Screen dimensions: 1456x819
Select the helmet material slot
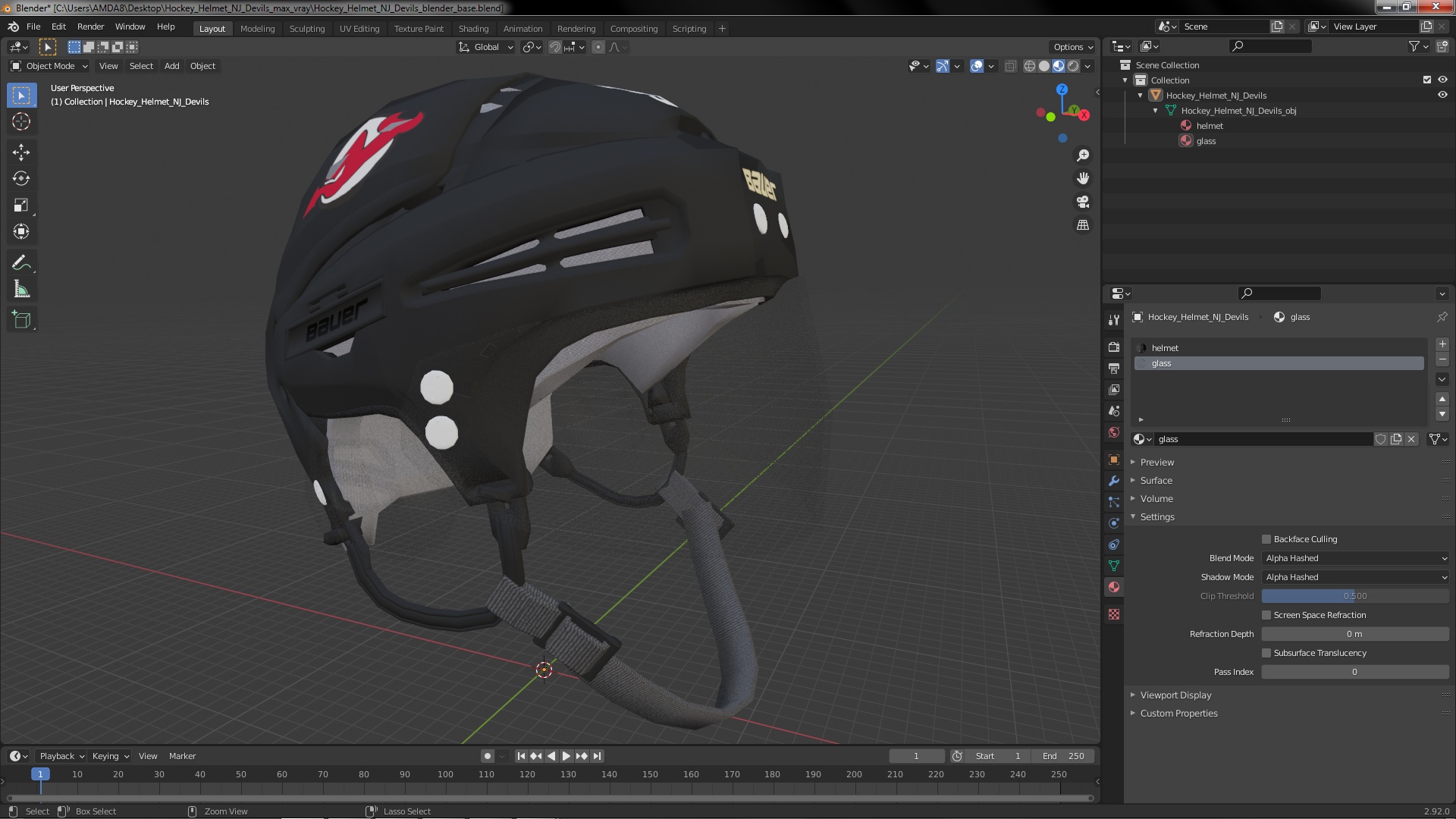pyautogui.click(x=1279, y=348)
